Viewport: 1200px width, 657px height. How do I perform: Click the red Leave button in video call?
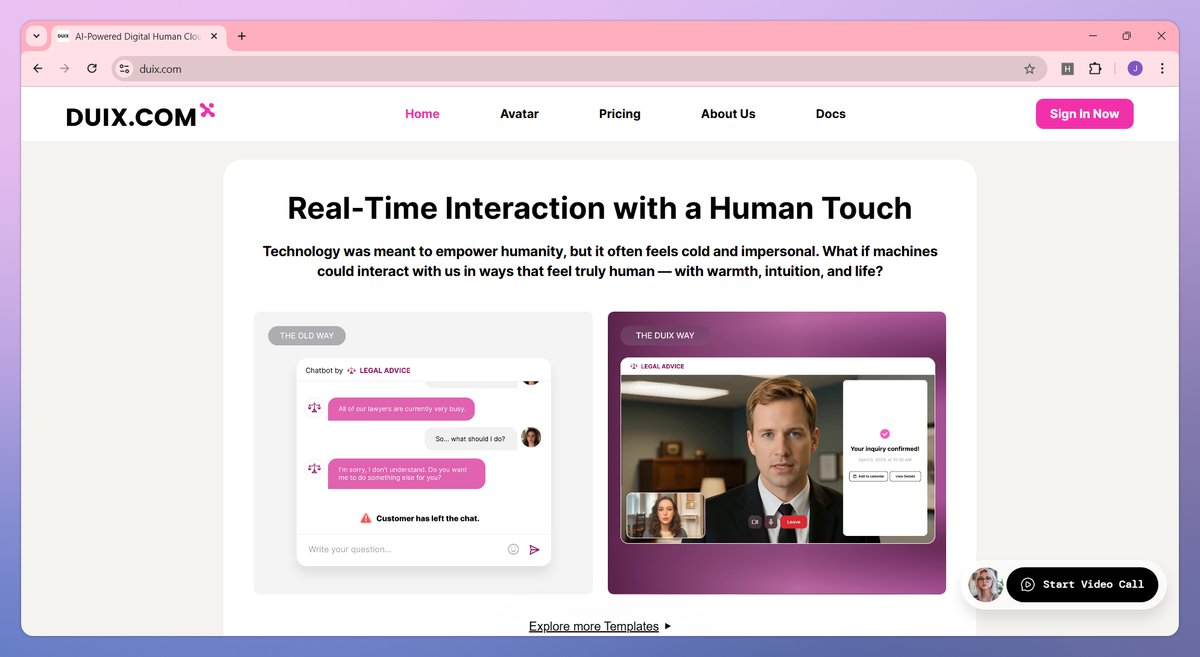pos(793,522)
